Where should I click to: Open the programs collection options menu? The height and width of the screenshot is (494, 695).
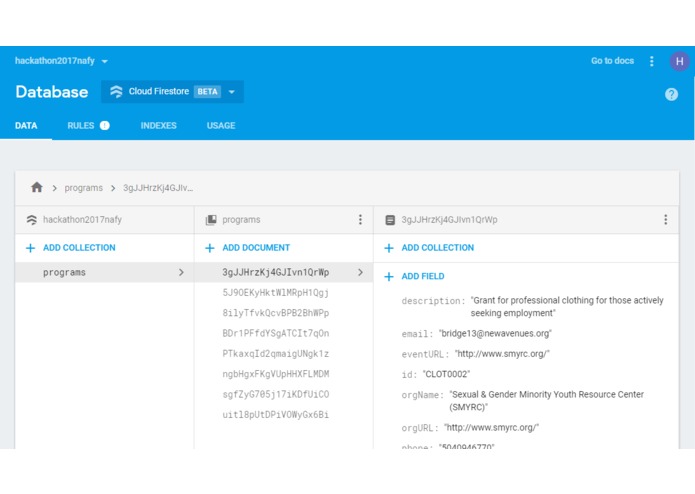(360, 220)
